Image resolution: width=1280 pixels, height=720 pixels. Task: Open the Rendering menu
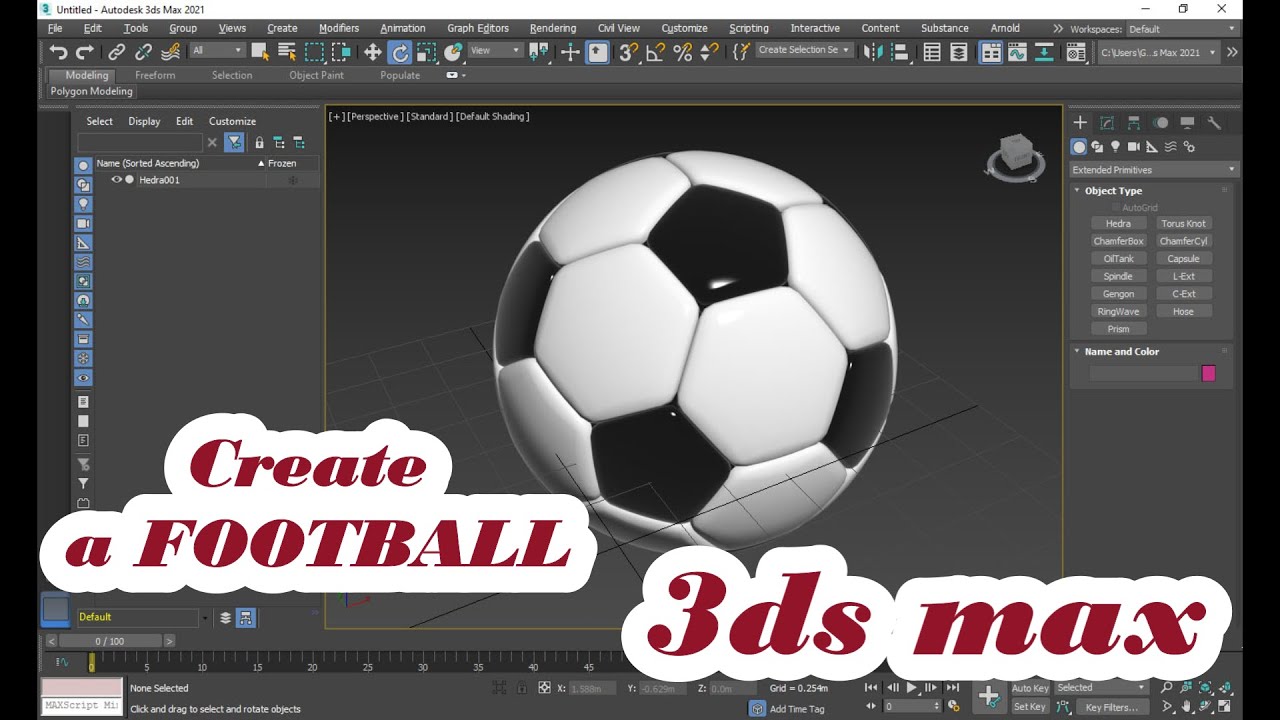(553, 28)
